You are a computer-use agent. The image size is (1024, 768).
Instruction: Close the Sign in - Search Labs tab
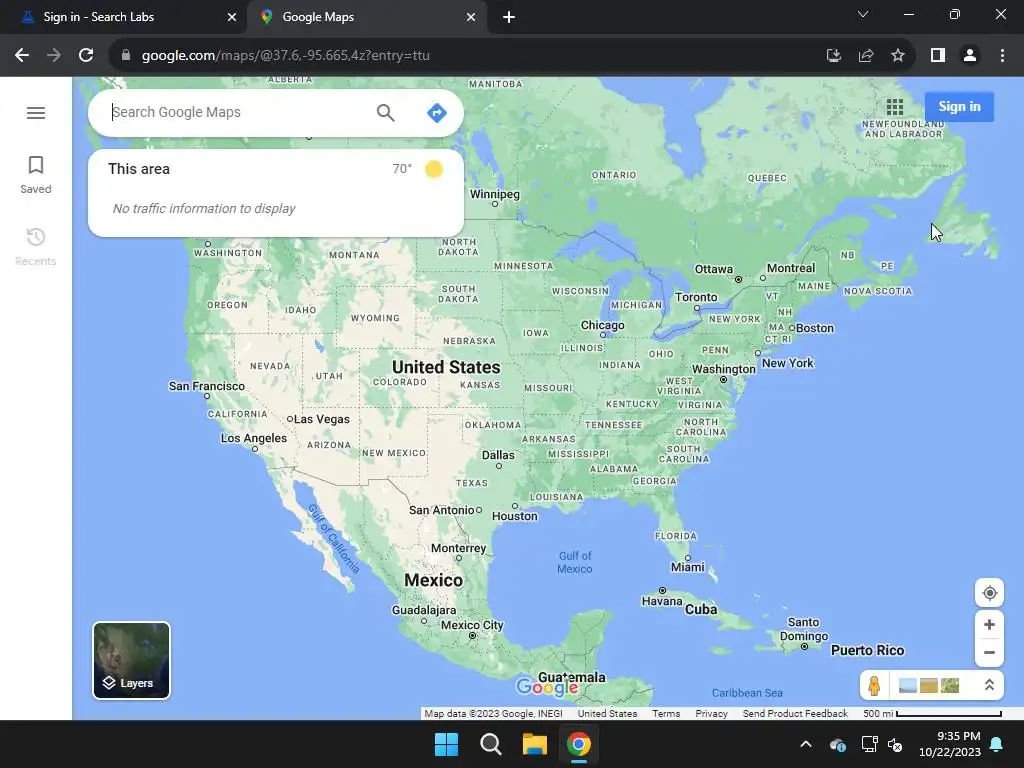(232, 17)
